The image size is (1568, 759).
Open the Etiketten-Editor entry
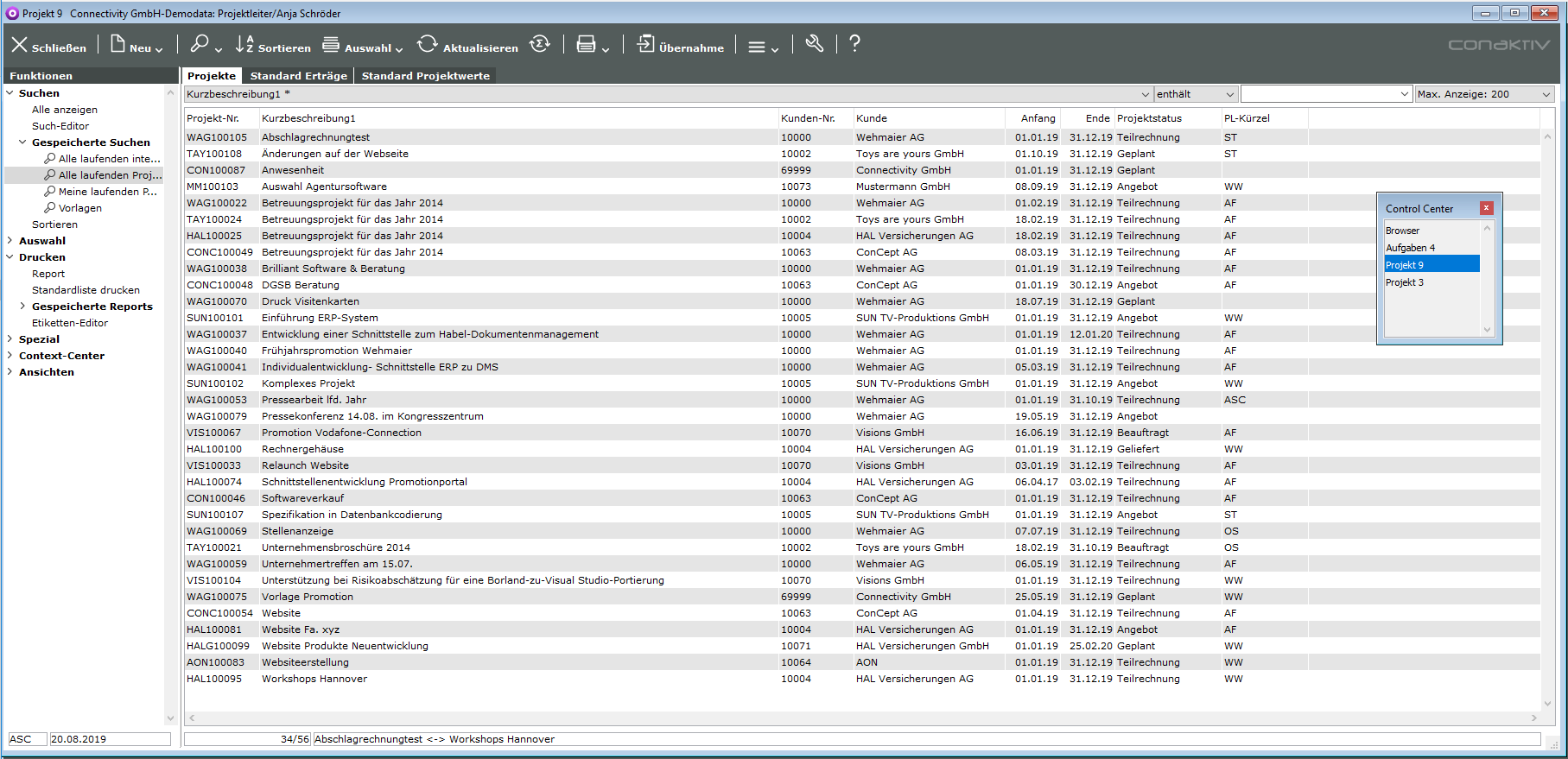(x=70, y=323)
